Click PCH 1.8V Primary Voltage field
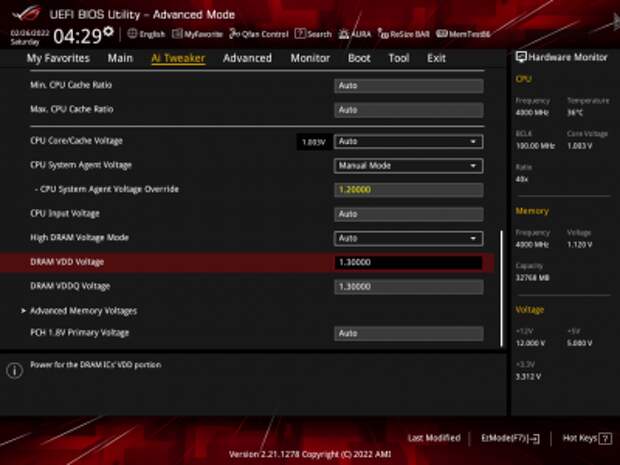The height and width of the screenshot is (465, 620). coord(408,333)
